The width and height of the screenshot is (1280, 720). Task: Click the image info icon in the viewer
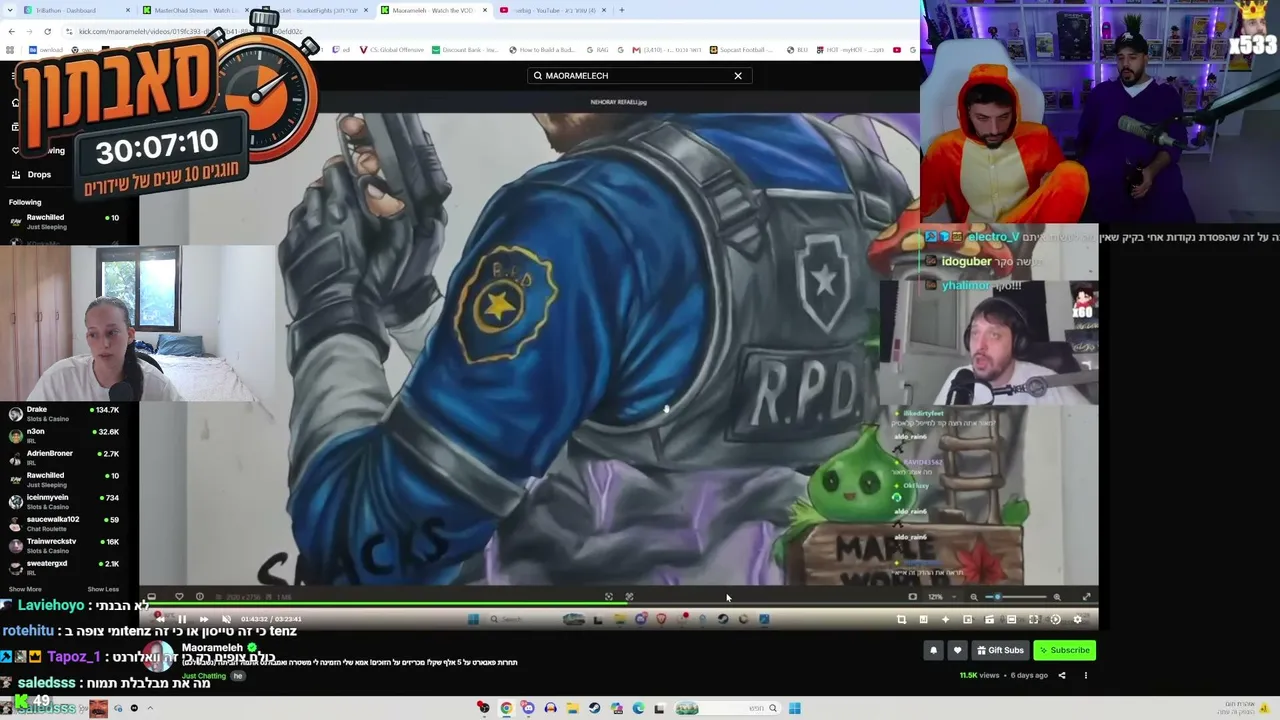200,597
